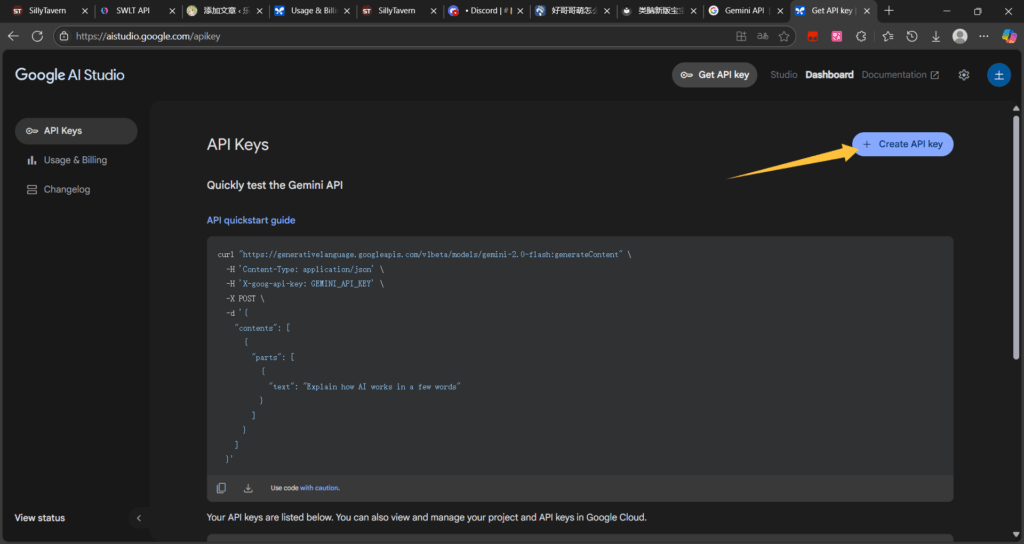Screen dimensions: 1024x544
Task: Open the user account avatar menu
Action: point(998,75)
